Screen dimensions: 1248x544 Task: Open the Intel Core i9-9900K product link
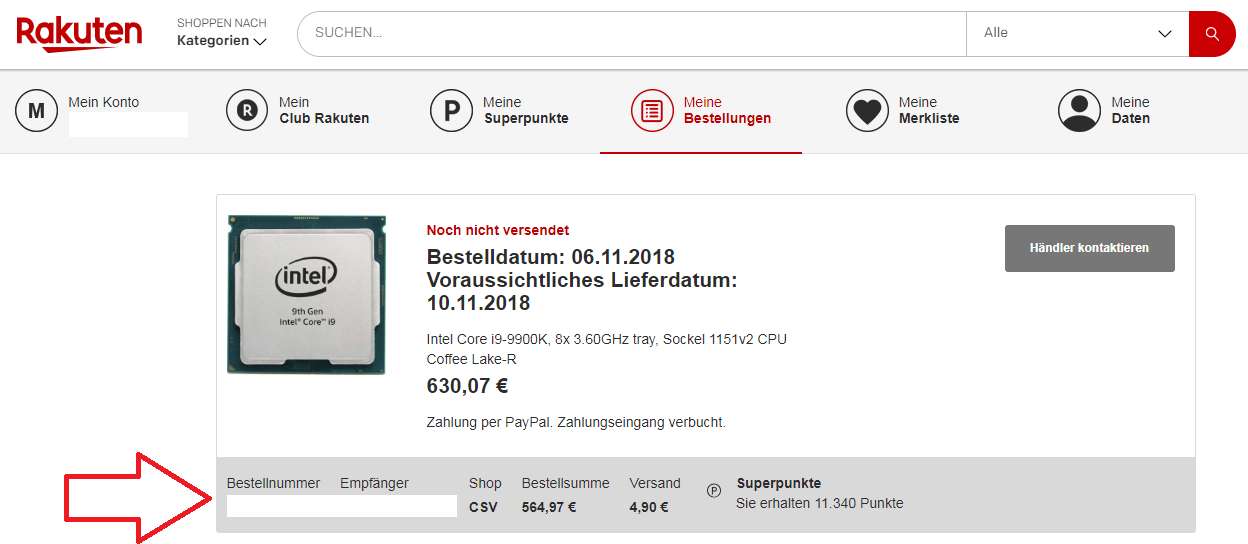(x=607, y=349)
